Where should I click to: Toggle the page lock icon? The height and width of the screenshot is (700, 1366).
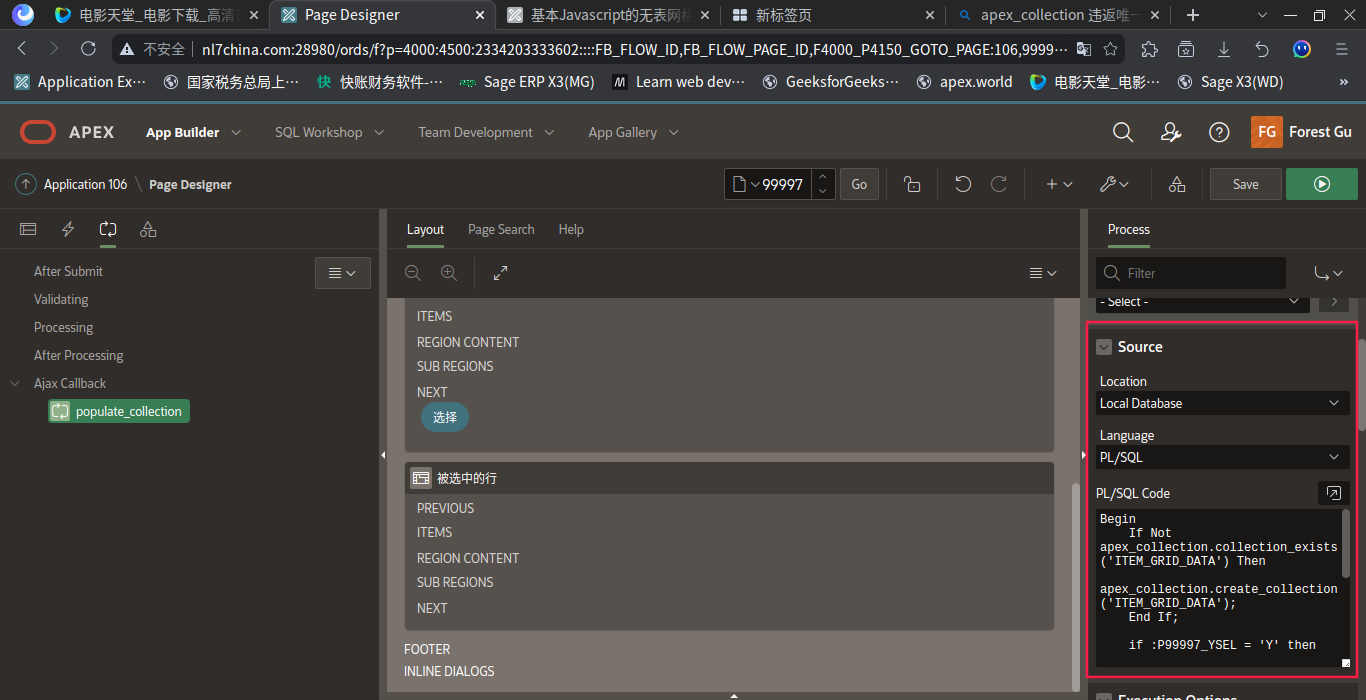pos(911,184)
